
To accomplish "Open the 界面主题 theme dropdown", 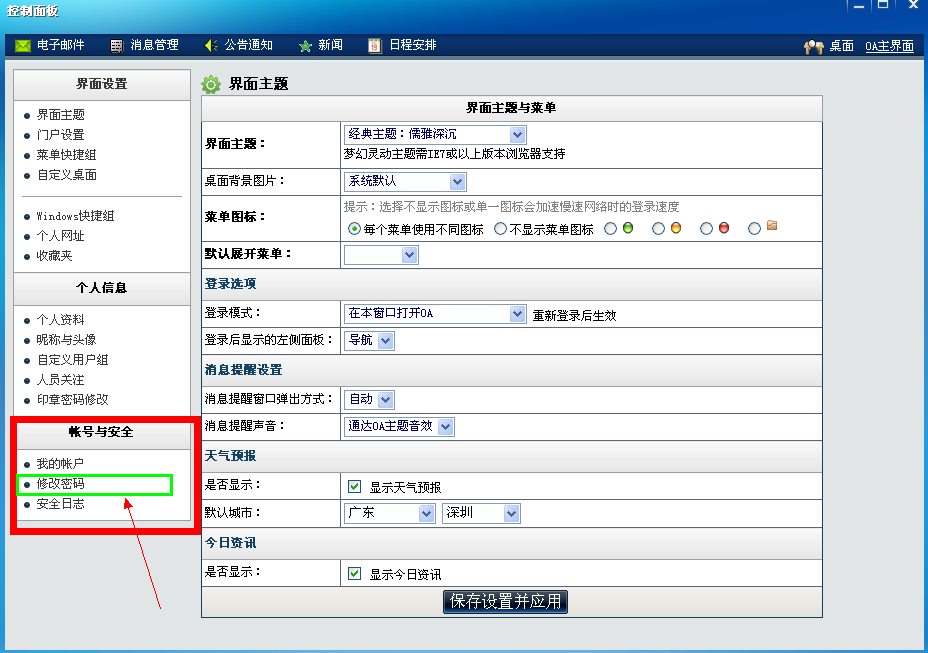I will (x=517, y=134).
